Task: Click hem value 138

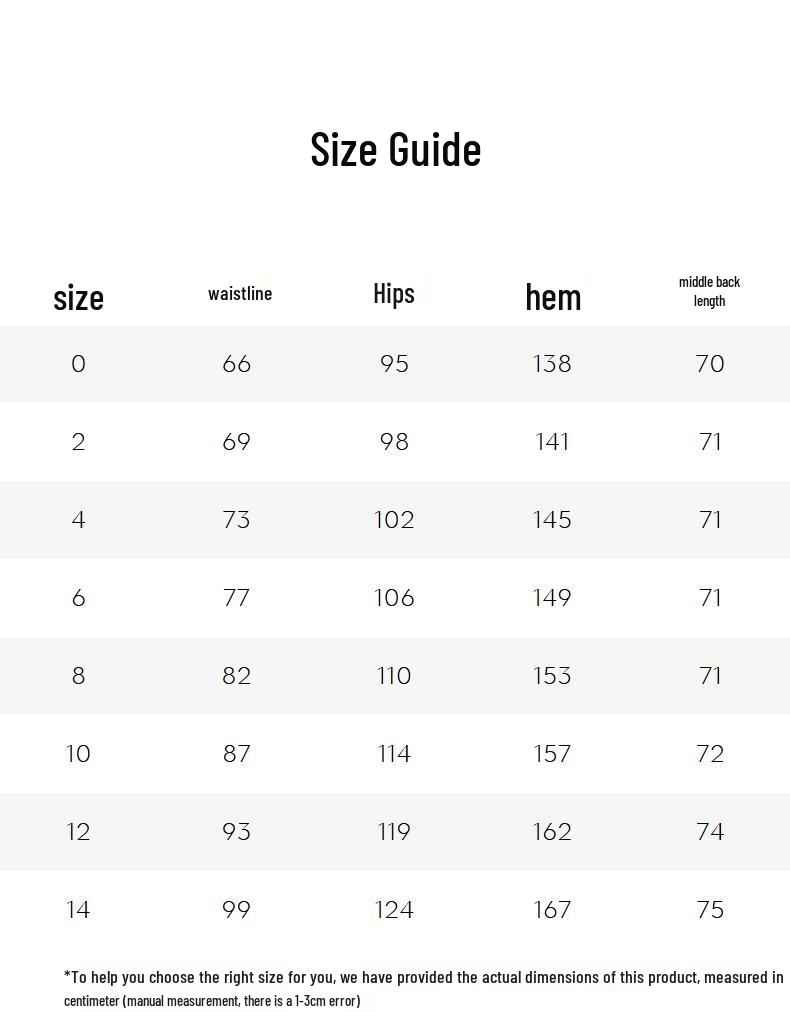Action: point(552,364)
